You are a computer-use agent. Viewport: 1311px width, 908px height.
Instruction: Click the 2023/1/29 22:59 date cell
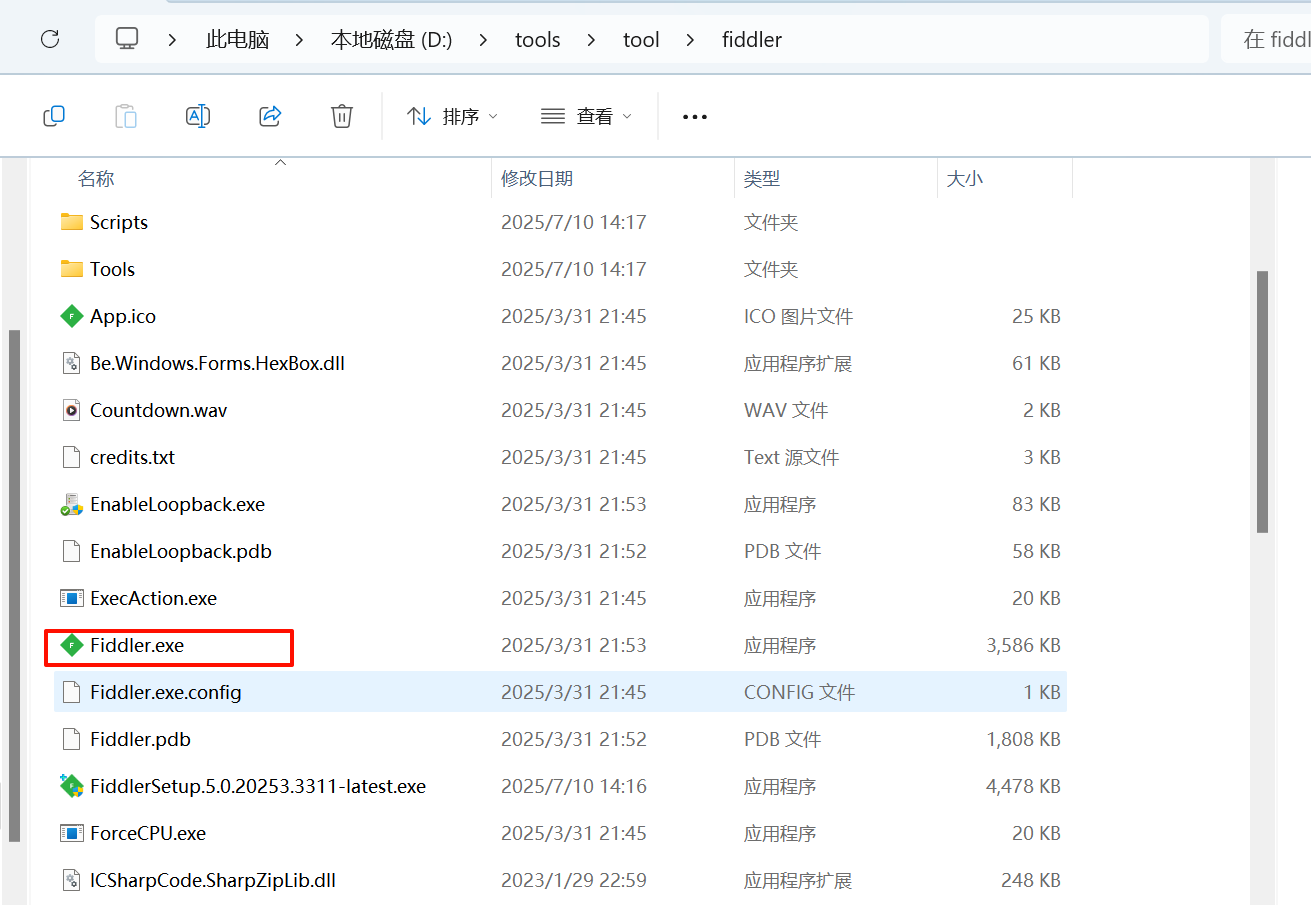574,880
